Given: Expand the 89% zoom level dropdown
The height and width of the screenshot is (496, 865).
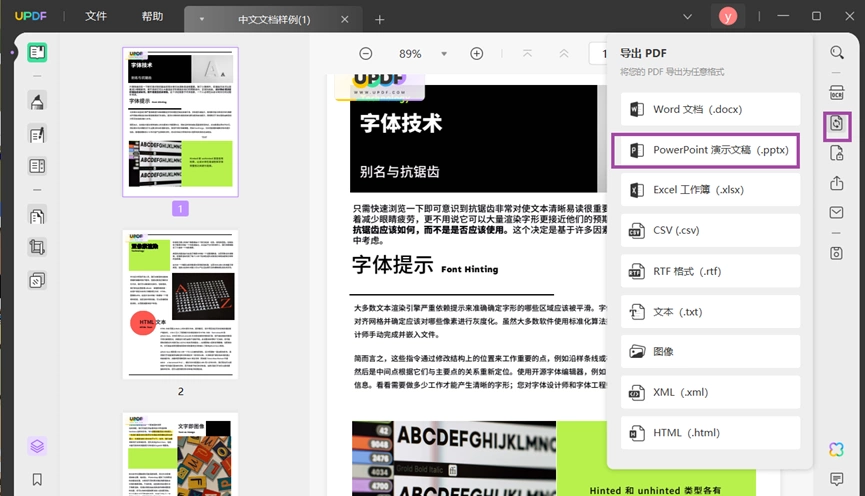Looking at the screenshot, I should pyautogui.click(x=444, y=54).
